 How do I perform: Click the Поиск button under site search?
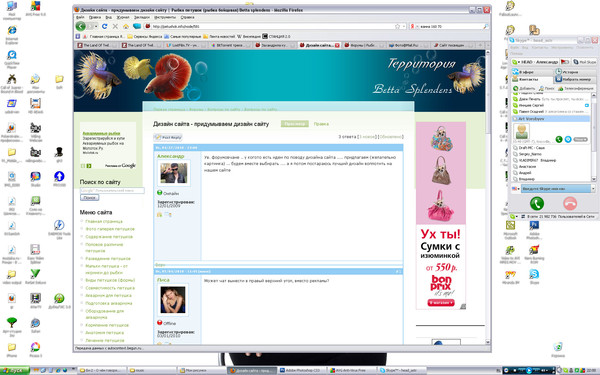(x=90, y=197)
